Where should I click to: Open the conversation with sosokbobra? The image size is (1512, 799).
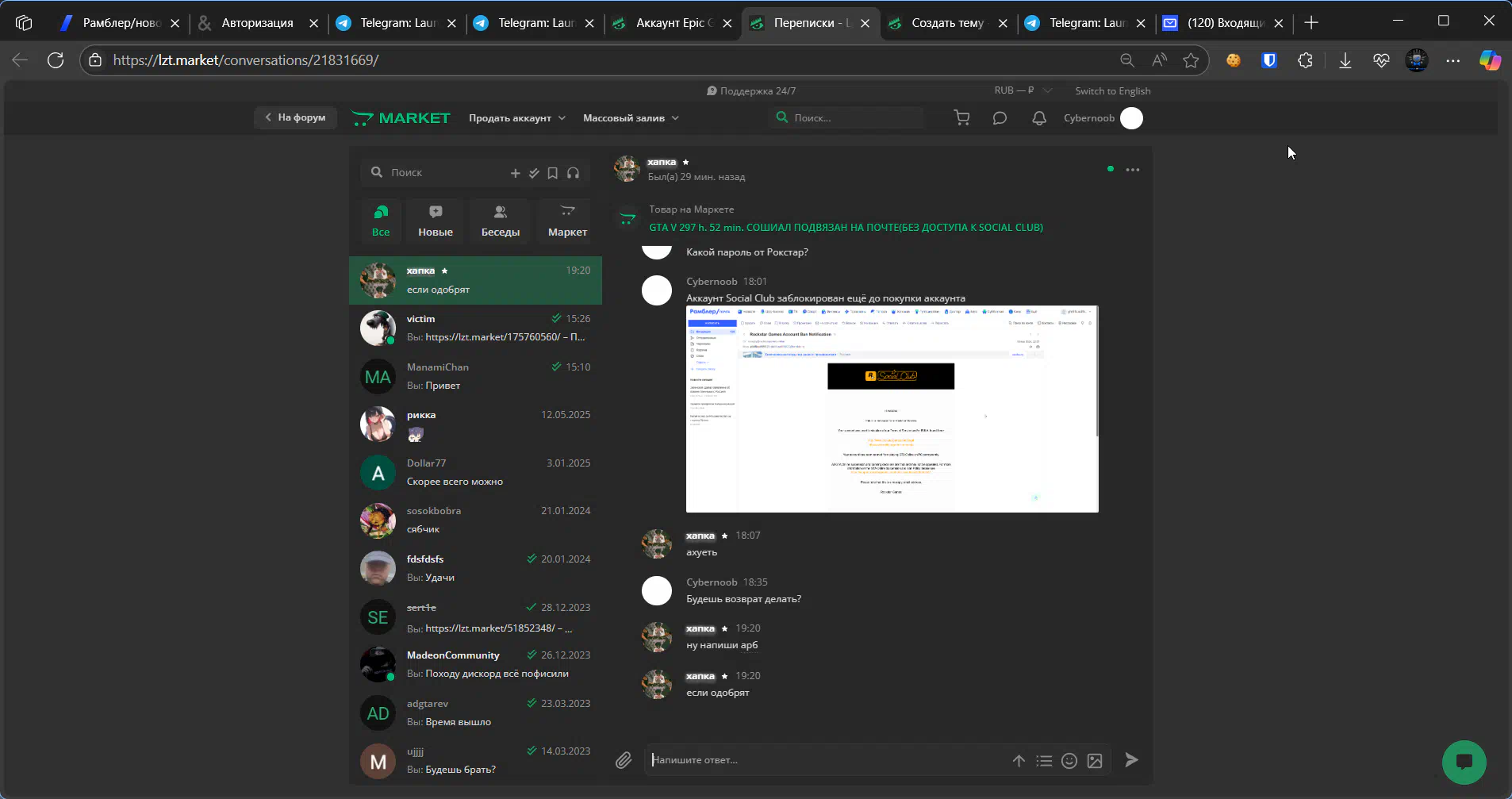[475, 521]
